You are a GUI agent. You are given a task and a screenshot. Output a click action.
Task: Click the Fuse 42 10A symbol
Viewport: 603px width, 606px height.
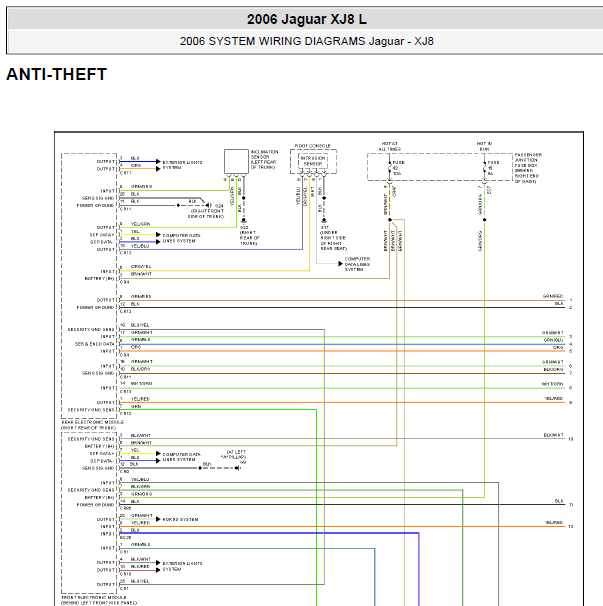[x=390, y=168]
